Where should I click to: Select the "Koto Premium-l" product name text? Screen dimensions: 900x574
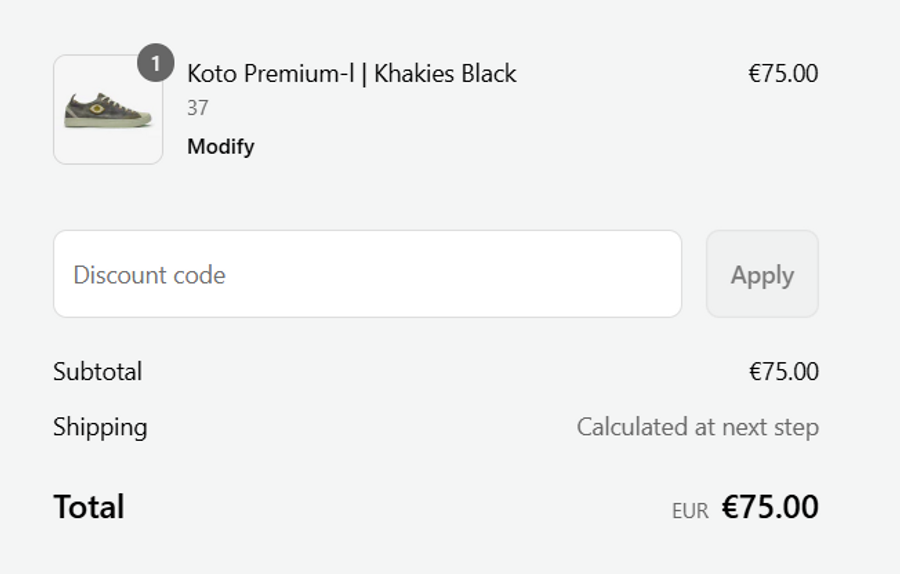pos(270,74)
